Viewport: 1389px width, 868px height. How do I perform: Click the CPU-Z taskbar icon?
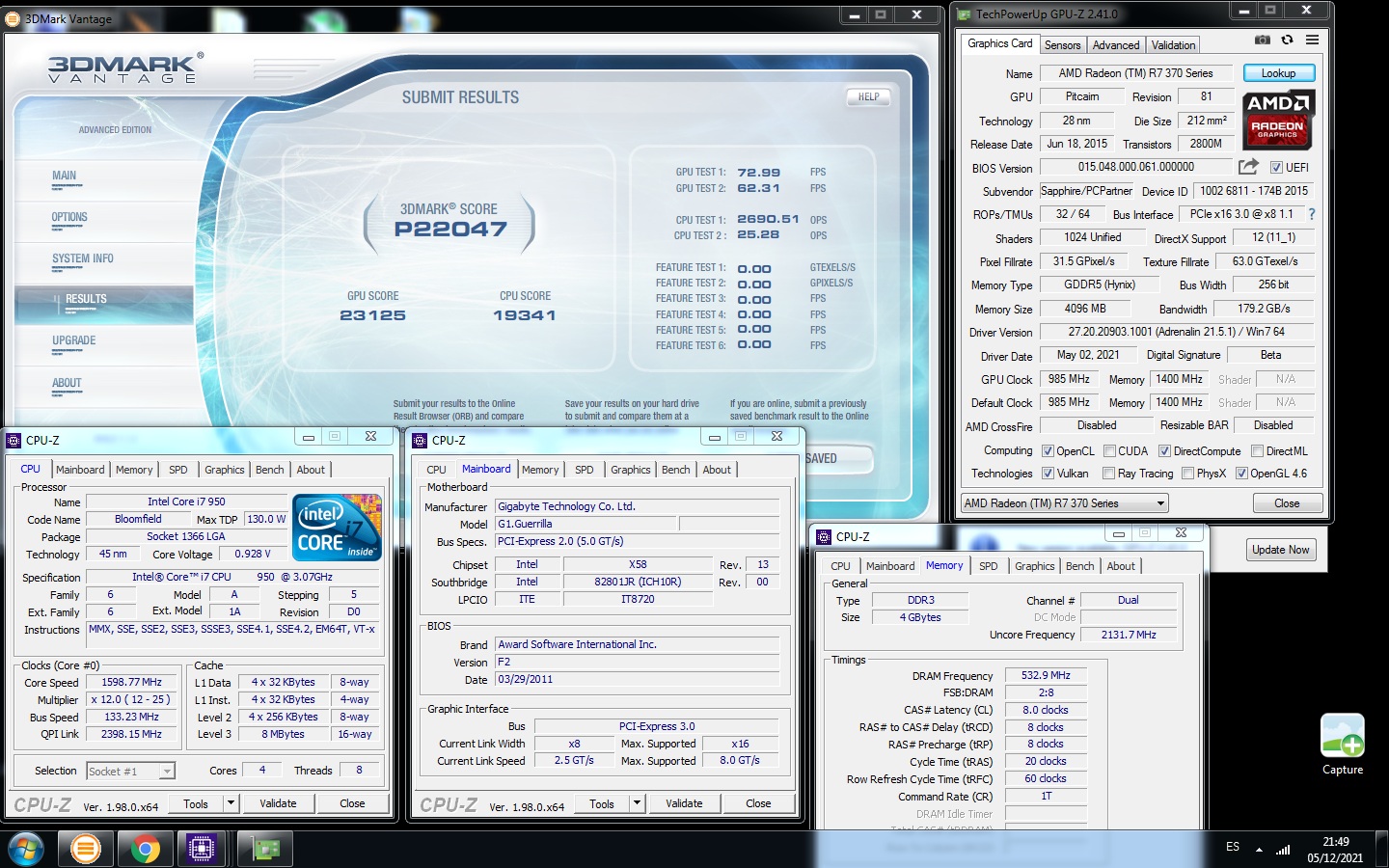pos(202,849)
